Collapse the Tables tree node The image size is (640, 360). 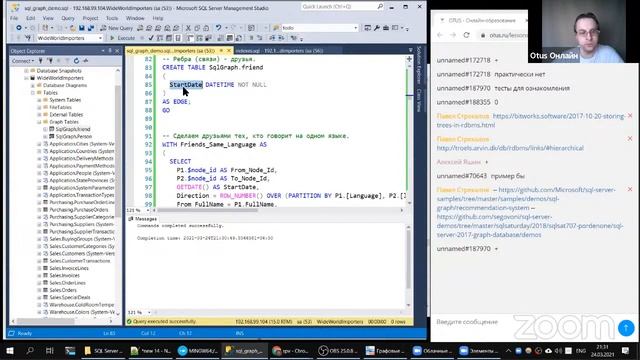pos(33,93)
